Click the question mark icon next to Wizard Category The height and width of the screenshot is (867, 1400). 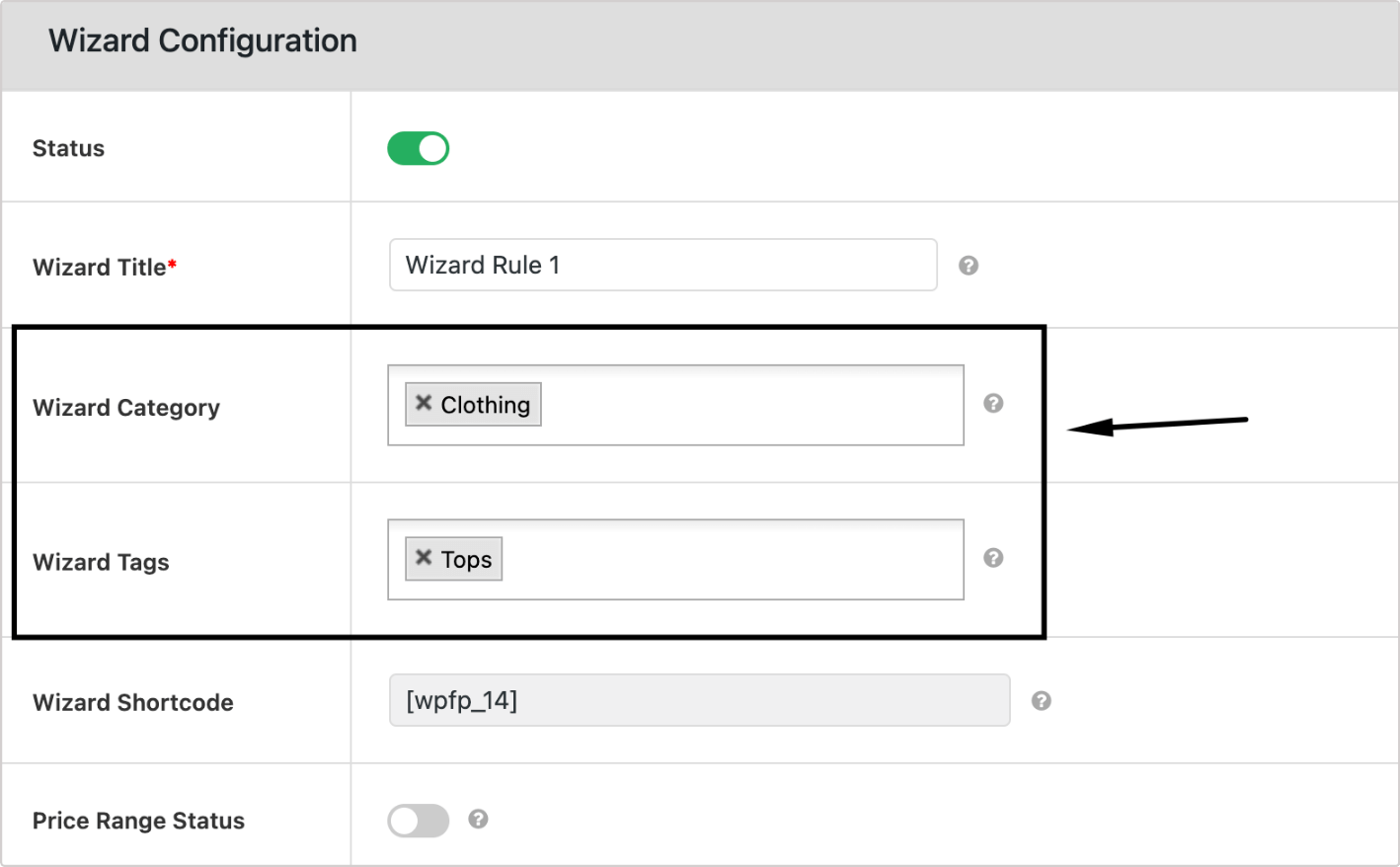(x=993, y=403)
